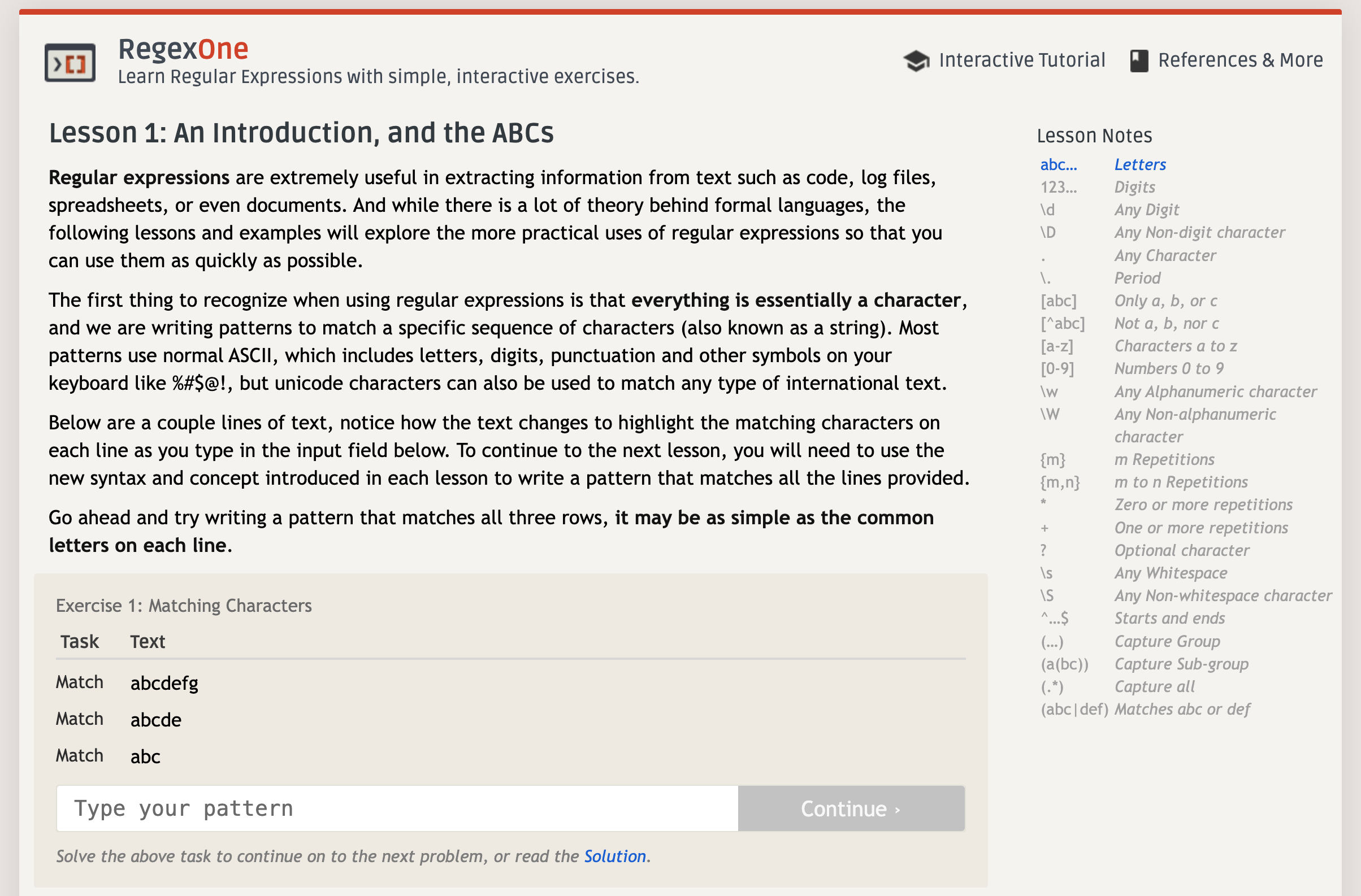
Task: Go to Characters a to z note
Action: 1175,346
